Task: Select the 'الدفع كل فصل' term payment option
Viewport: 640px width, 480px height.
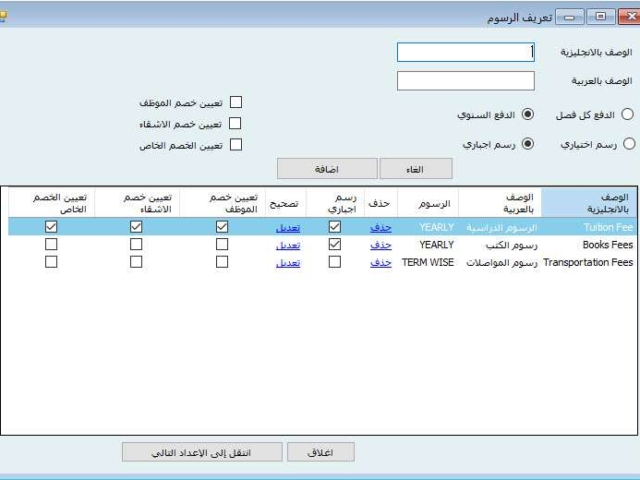Action: pyautogui.click(x=627, y=115)
